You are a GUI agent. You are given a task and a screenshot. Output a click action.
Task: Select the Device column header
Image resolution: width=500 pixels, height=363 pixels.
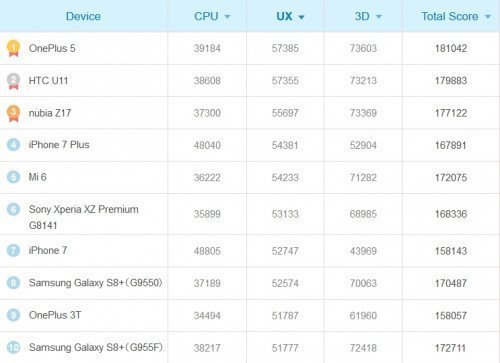(x=83, y=16)
